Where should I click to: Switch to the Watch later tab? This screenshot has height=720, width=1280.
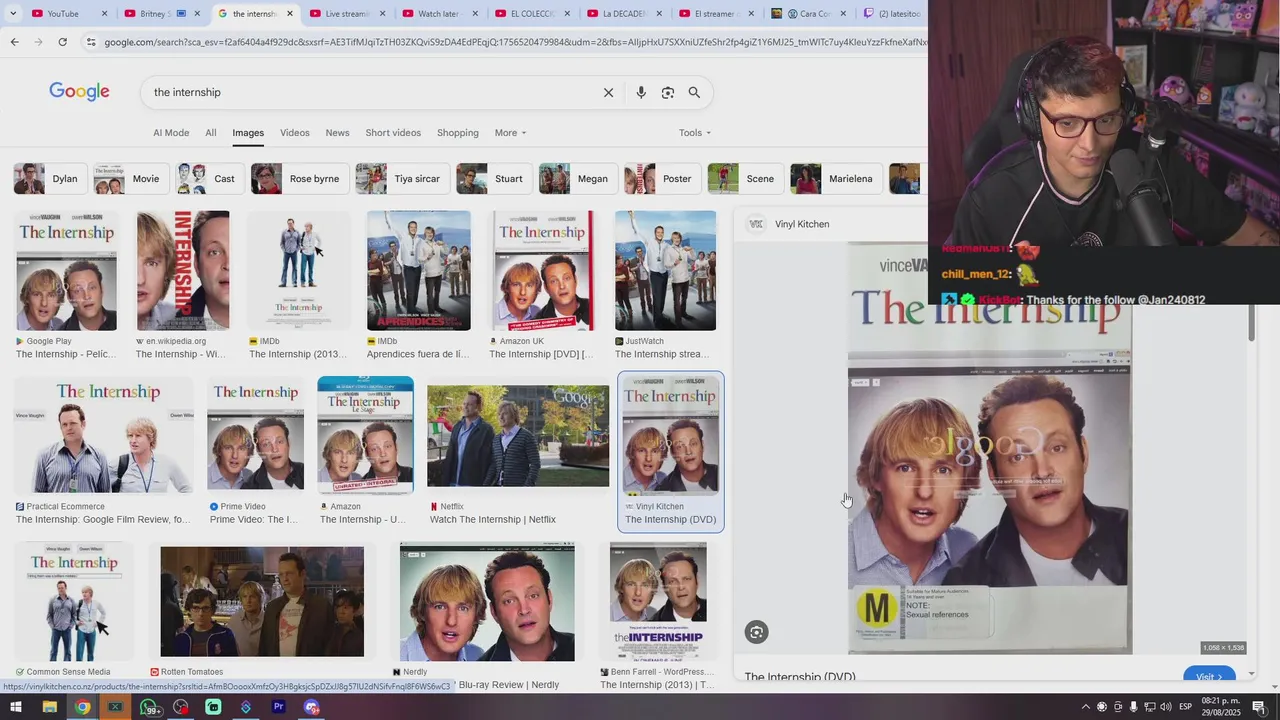(438, 14)
